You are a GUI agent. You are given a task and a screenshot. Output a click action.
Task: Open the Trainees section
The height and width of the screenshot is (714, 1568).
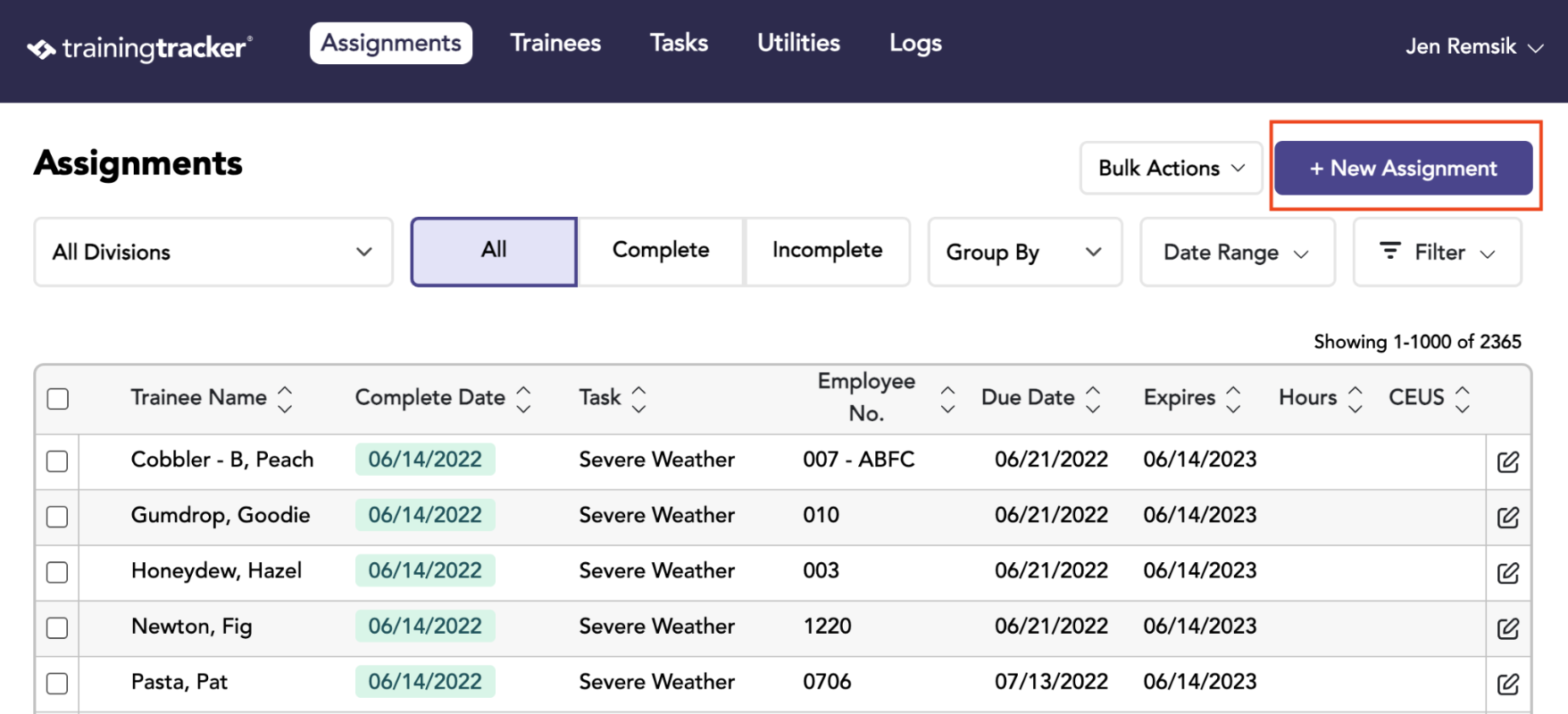pos(555,43)
